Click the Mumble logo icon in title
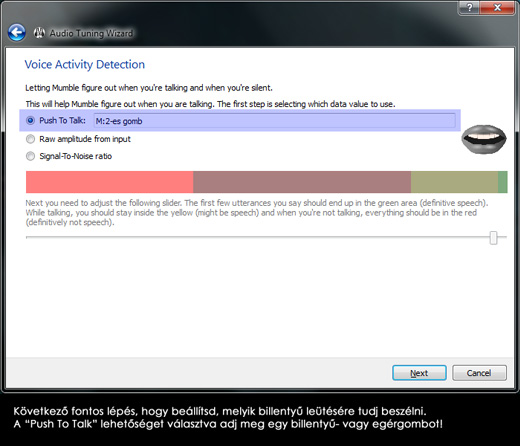The image size is (520, 446). (x=39, y=33)
